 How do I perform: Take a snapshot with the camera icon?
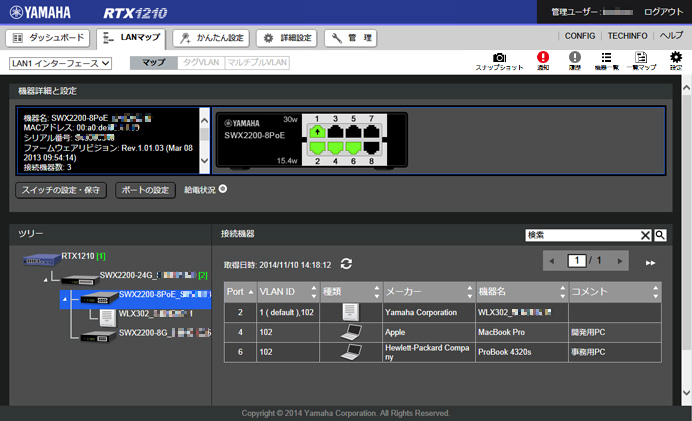(x=499, y=59)
